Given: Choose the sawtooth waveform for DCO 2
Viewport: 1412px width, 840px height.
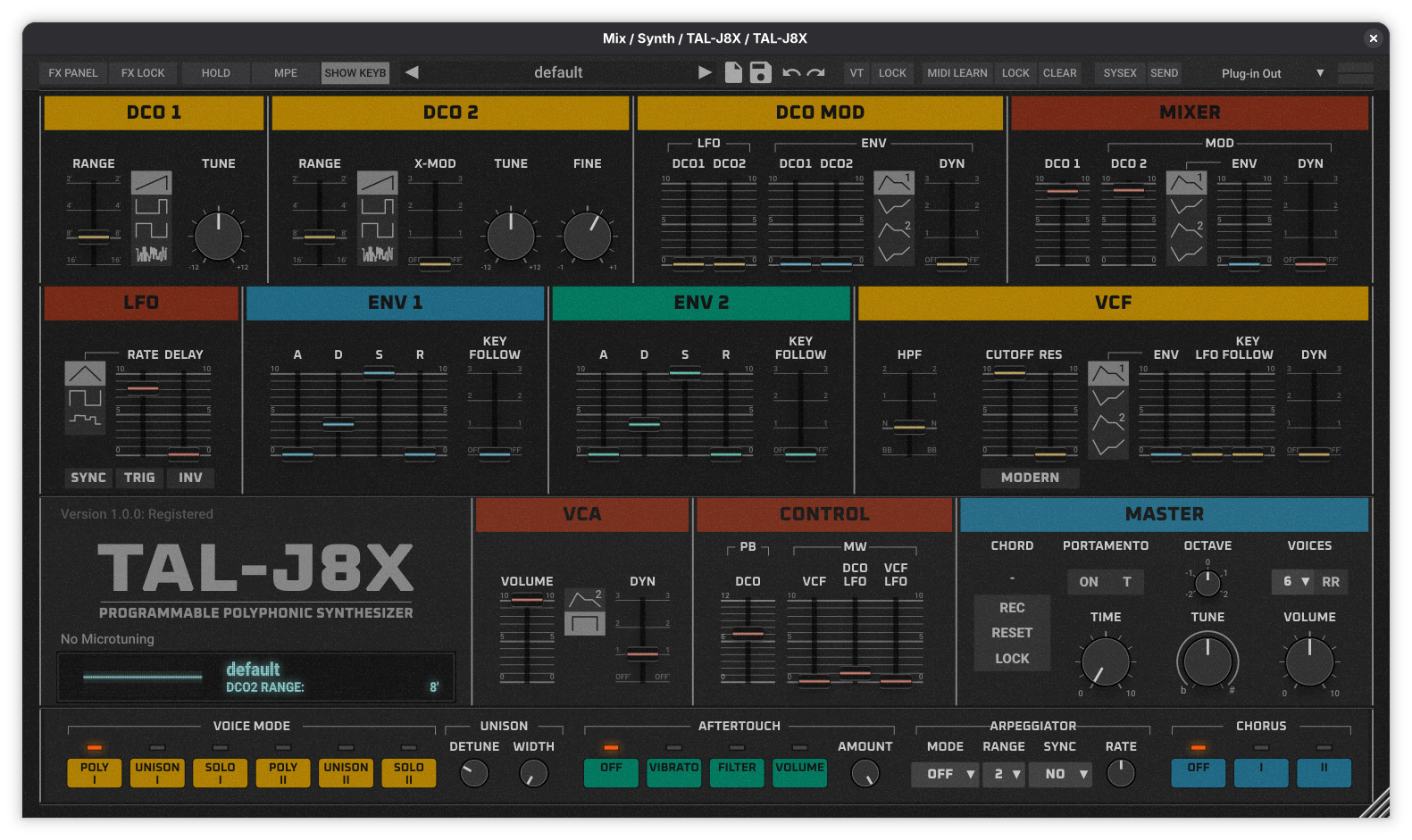Looking at the screenshot, I should [377, 183].
